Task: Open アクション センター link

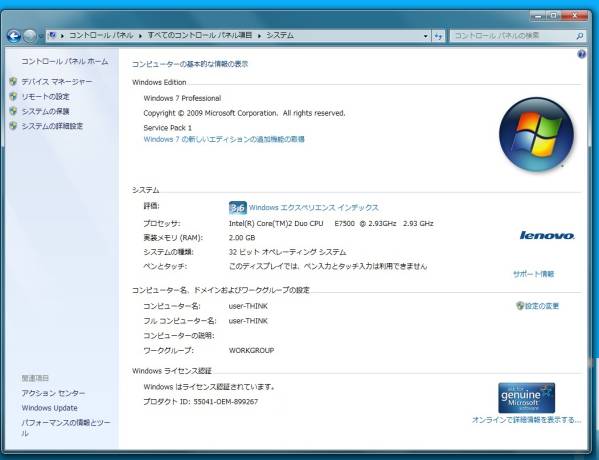Action: (53, 393)
